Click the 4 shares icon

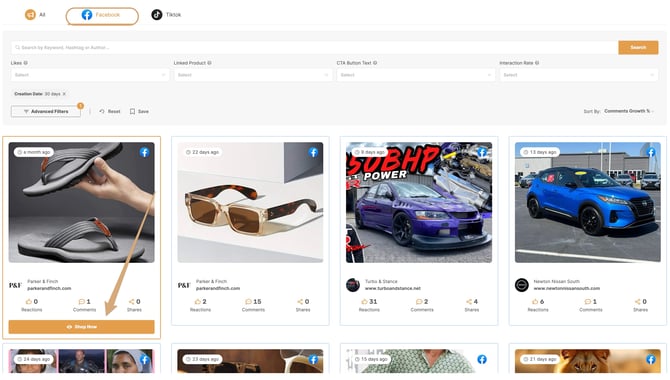tap(469, 301)
